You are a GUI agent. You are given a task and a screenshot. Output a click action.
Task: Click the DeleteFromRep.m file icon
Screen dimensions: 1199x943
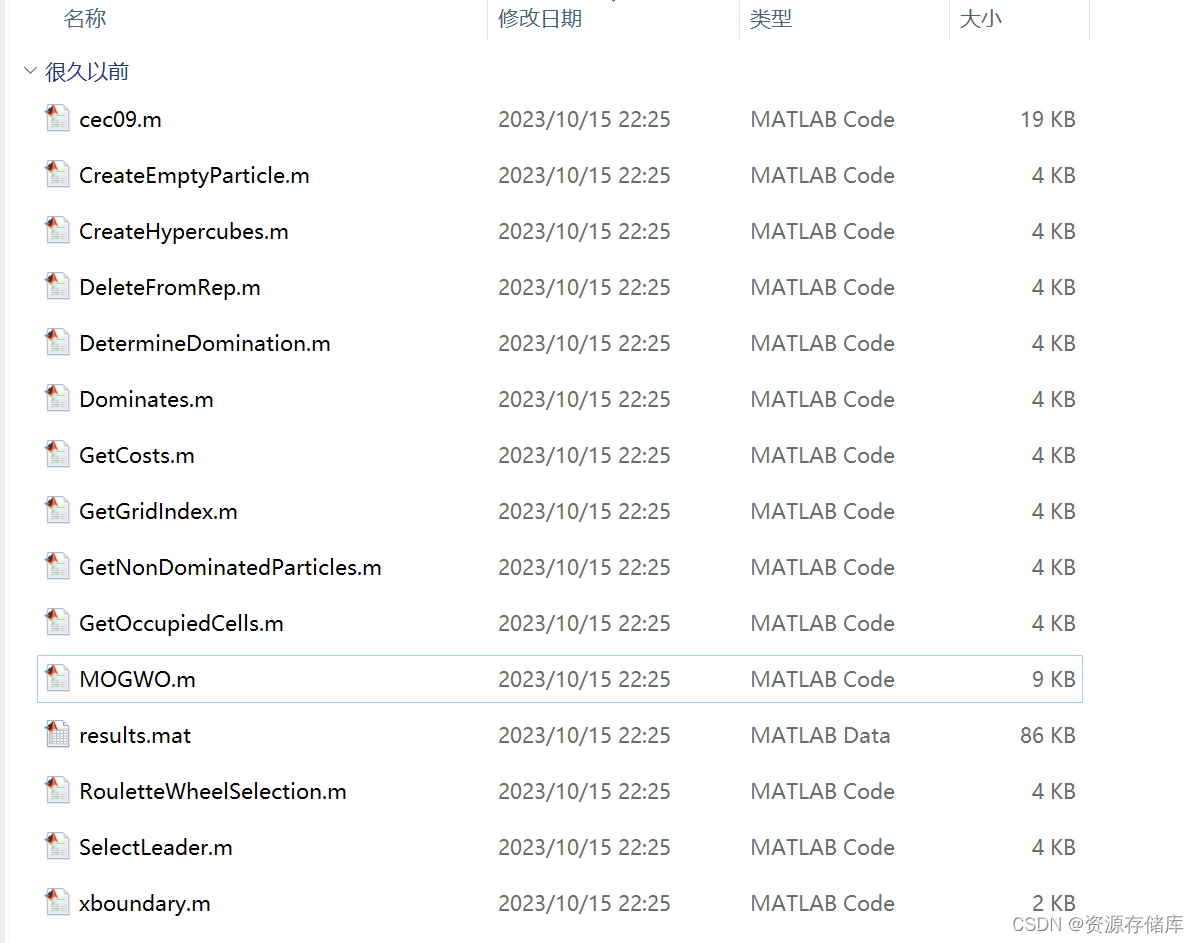57,285
